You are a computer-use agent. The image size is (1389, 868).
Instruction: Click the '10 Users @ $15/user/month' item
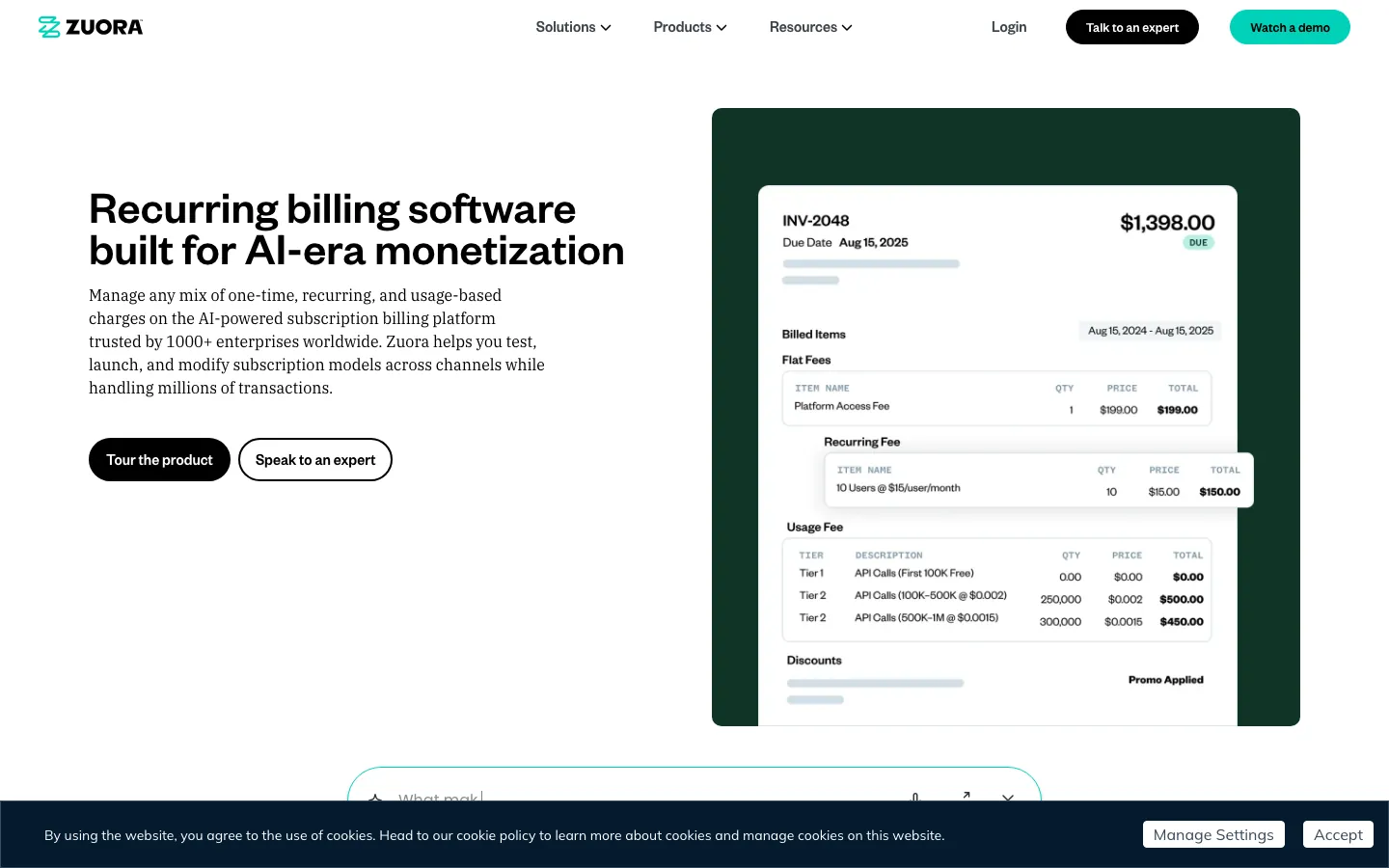(x=898, y=488)
